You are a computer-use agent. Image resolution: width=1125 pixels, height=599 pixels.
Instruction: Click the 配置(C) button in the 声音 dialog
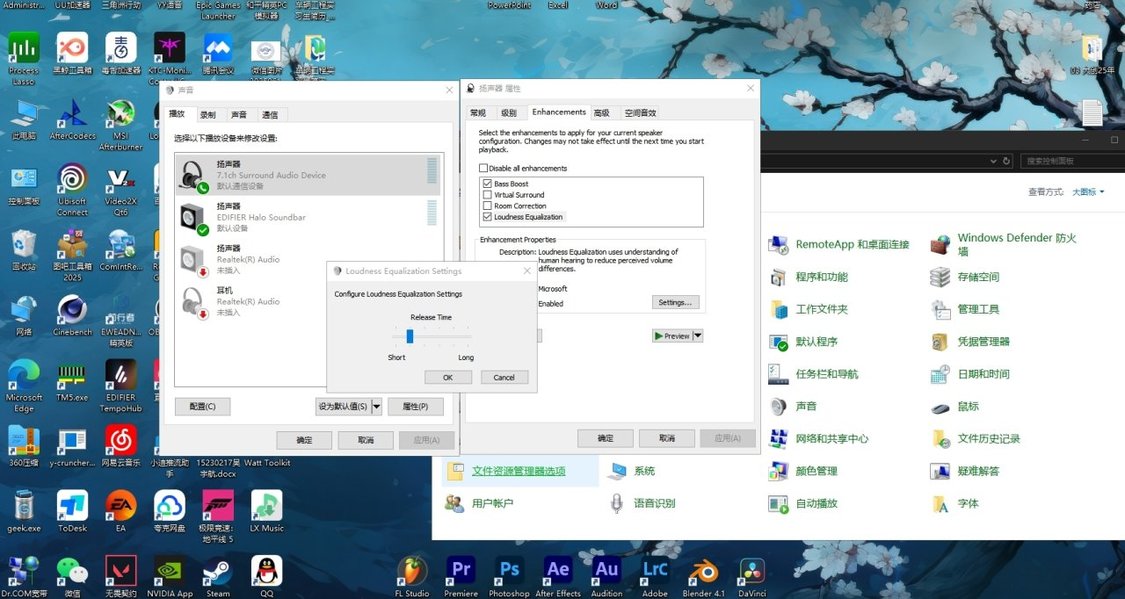pyautogui.click(x=202, y=406)
